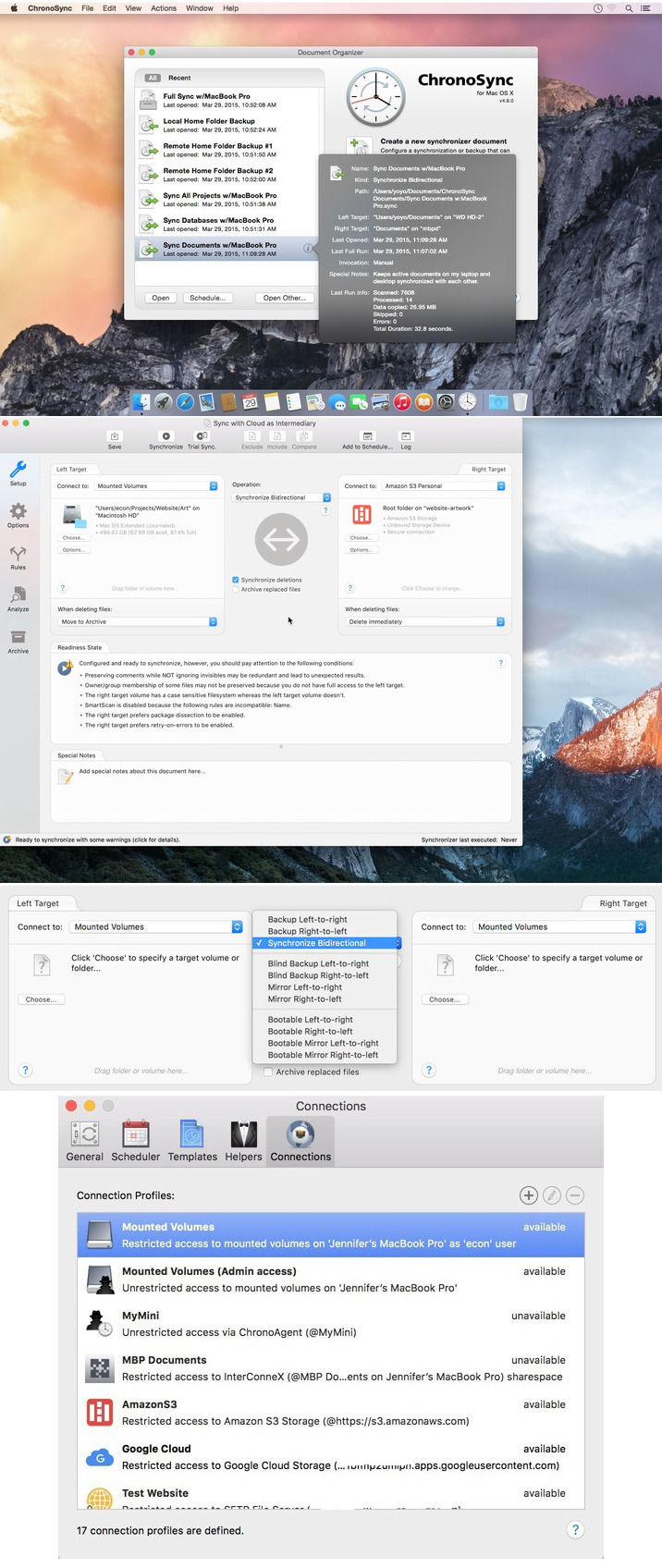
Task: Open the Operation Synchronize Bidirectional dropdown
Action: coord(281,497)
